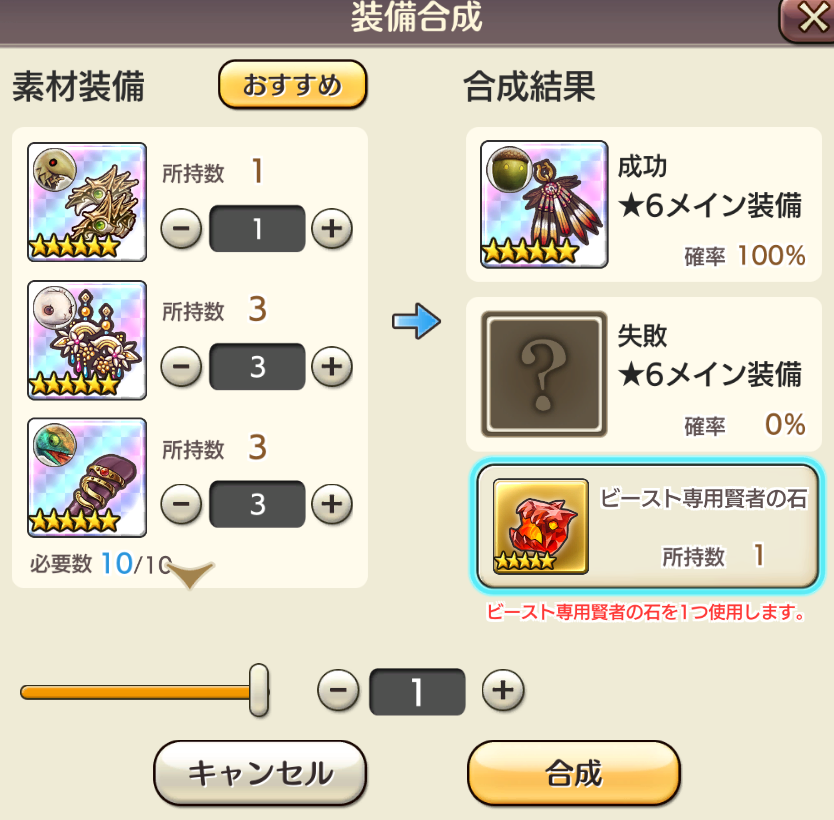Screen dimensions: 834x820
Task: Tap the acorn feather success result icon
Action: (544, 204)
